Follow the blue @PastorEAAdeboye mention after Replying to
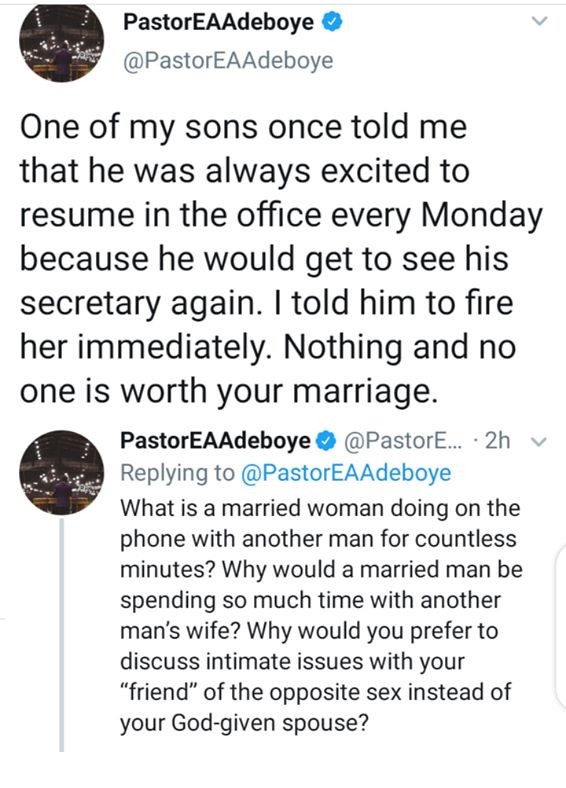 click(346, 473)
